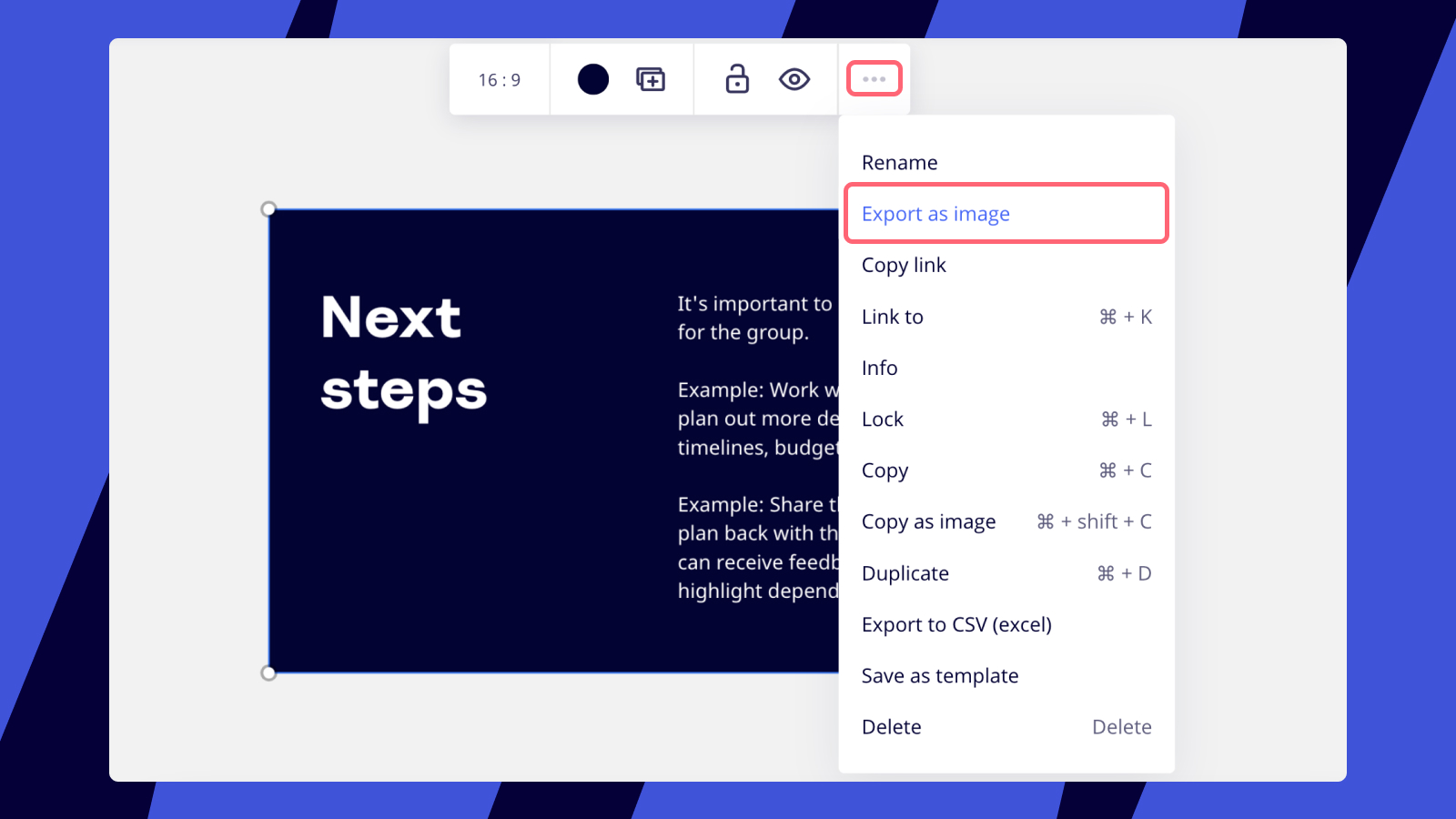Toggle the frame lock padlock icon
The height and width of the screenshot is (819, 1456).
click(737, 79)
